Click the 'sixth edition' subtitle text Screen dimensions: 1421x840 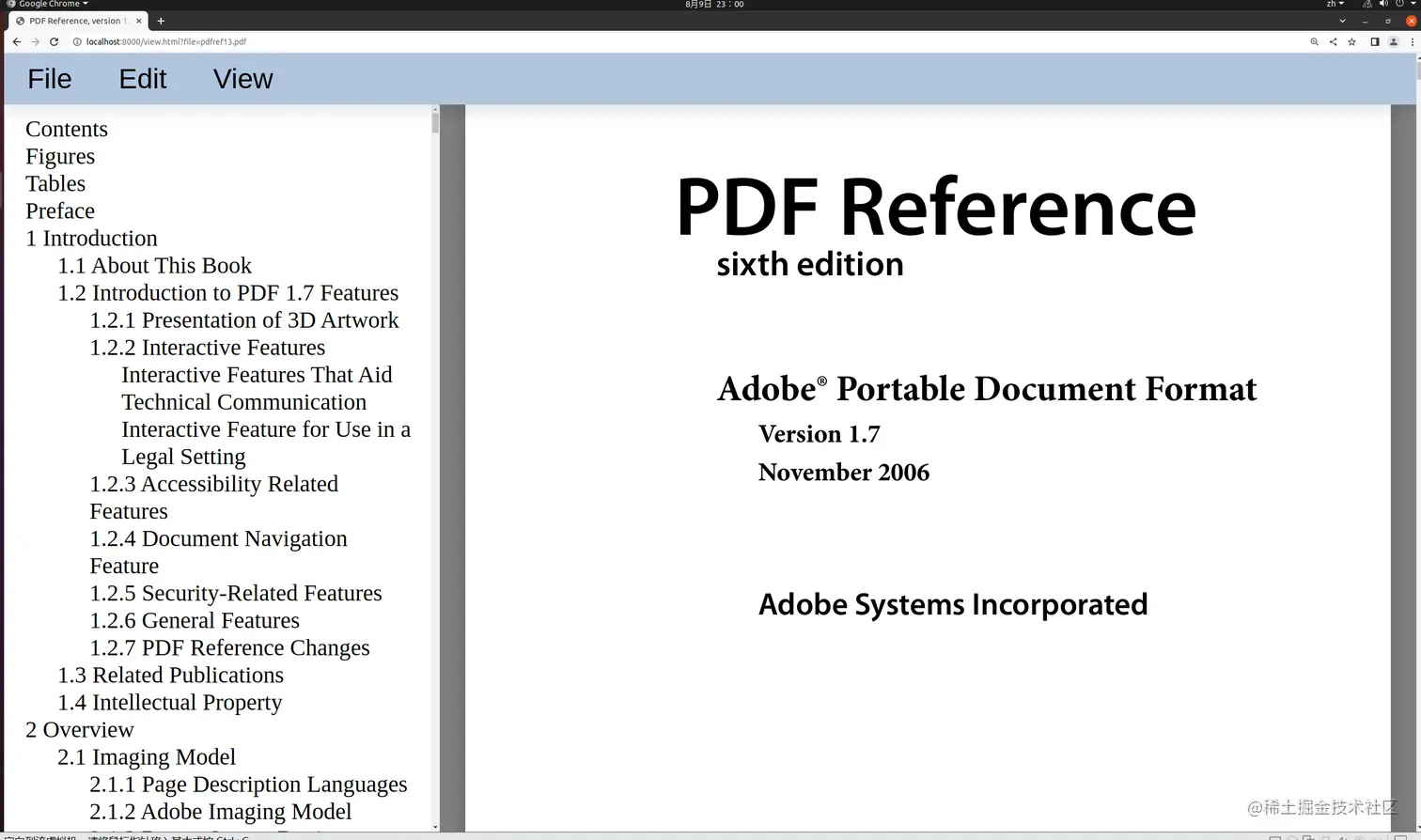click(810, 264)
